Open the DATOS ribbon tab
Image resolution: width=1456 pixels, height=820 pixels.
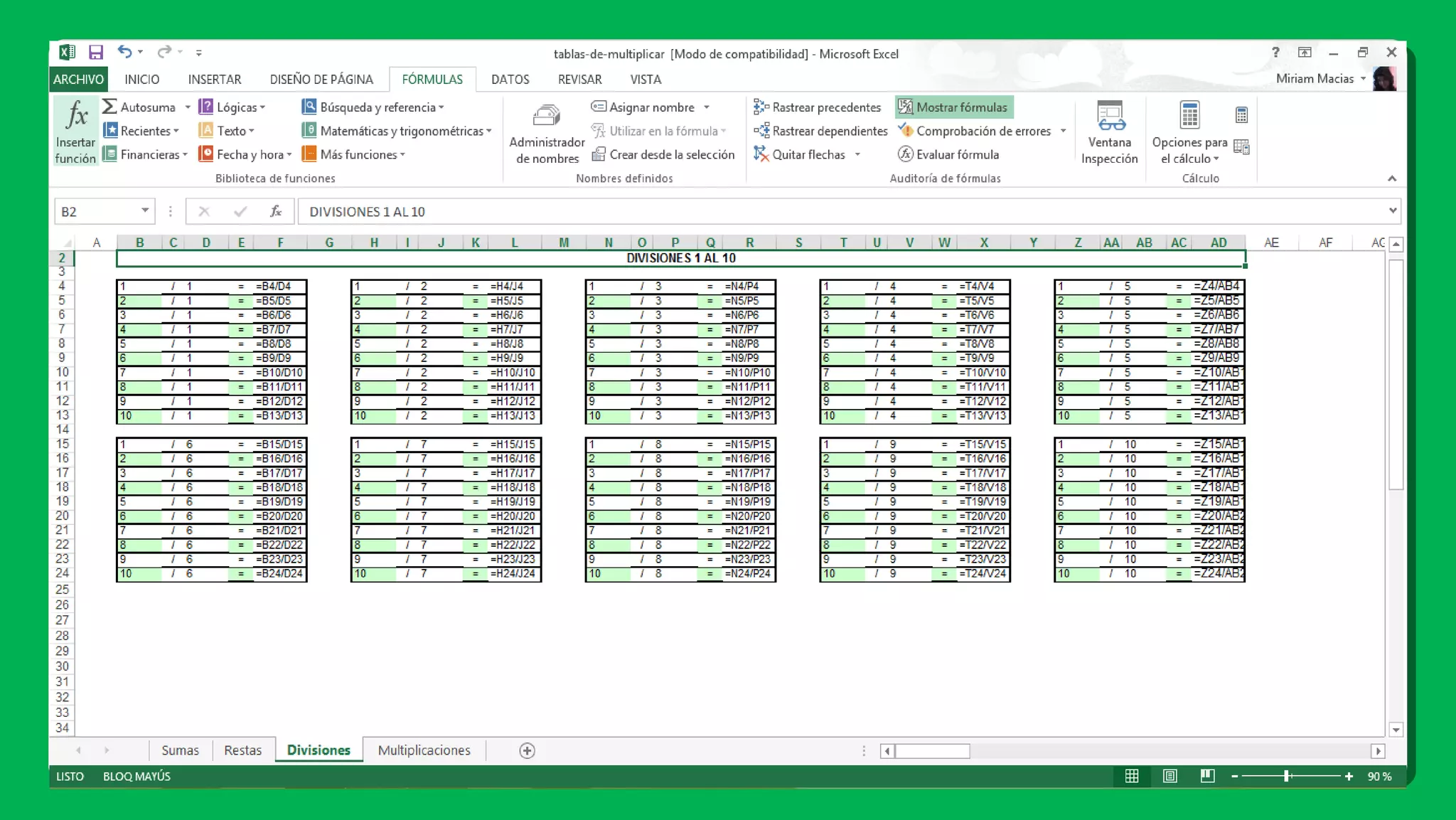(x=510, y=80)
